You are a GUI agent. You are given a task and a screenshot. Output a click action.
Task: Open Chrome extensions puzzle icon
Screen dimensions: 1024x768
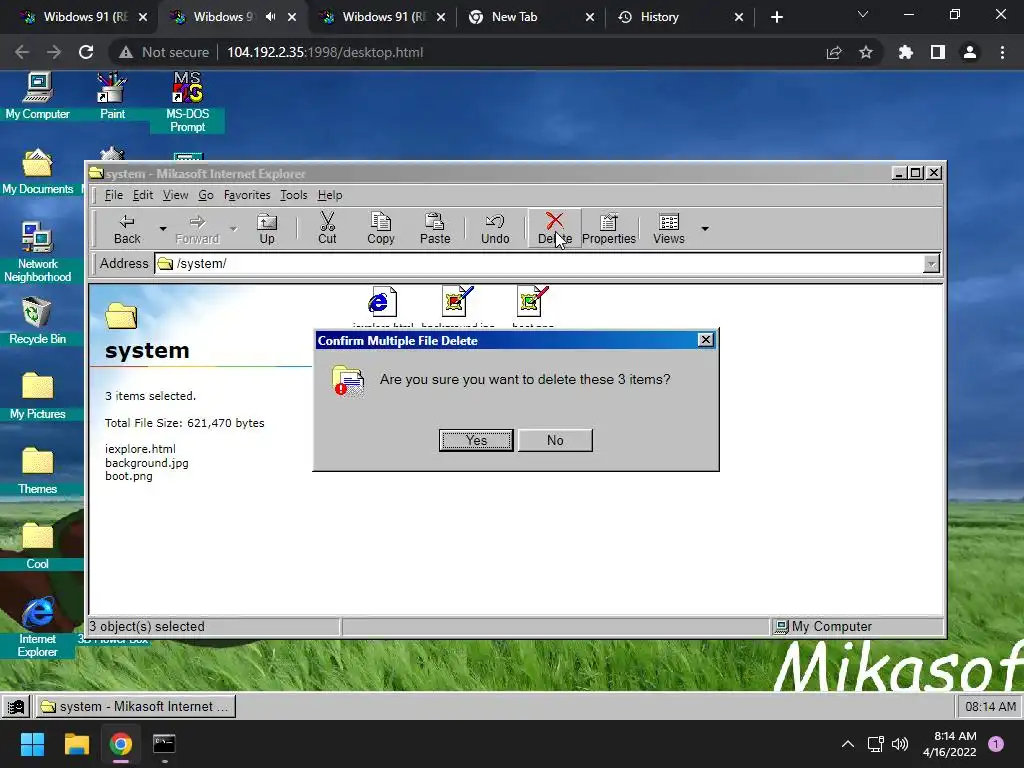tap(905, 52)
